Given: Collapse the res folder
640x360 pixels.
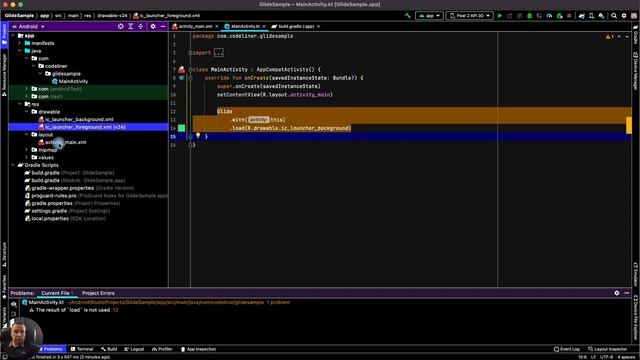Looking at the screenshot, I should [x=20, y=104].
